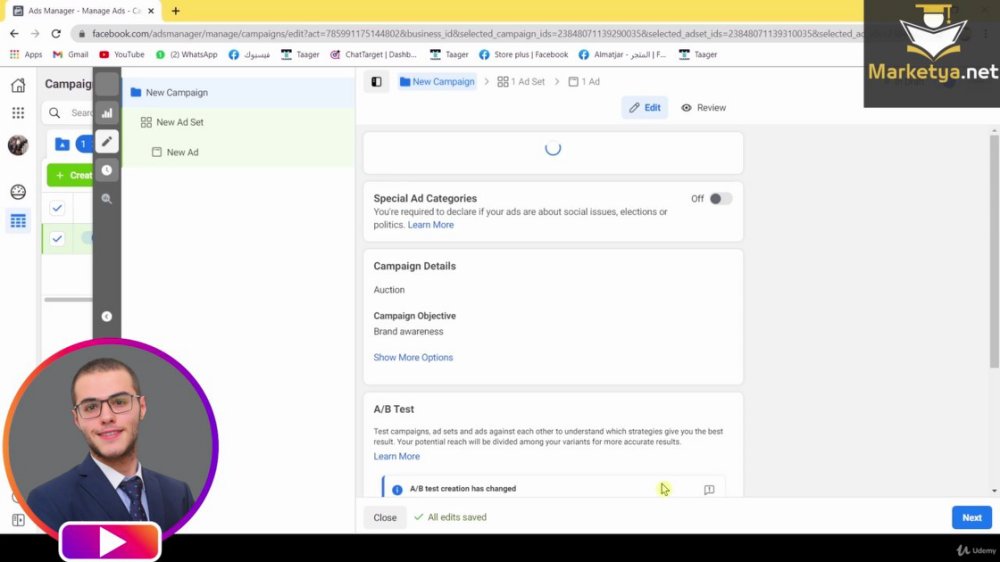Click the browser address bar
Image resolution: width=1000 pixels, height=562 pixels.
click(472, 33)
